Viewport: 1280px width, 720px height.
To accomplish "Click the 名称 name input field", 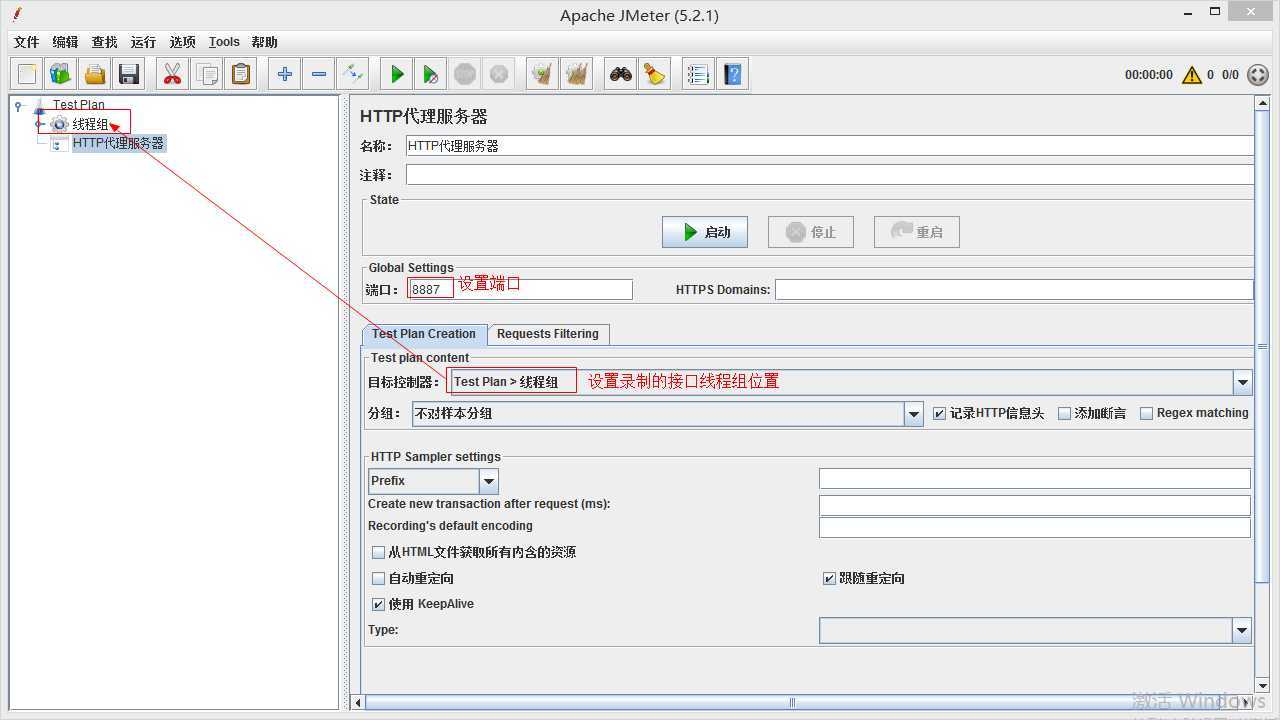I will pyautogui.click(x=830, y=146).
